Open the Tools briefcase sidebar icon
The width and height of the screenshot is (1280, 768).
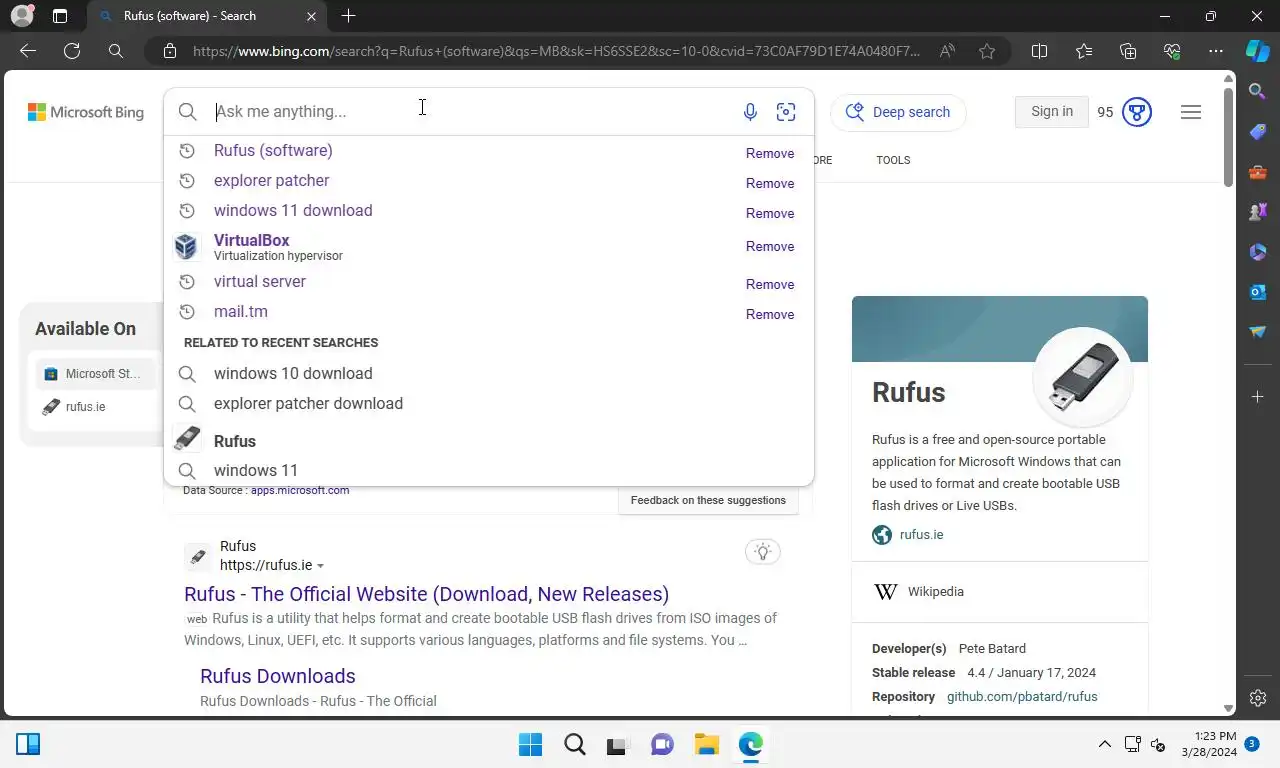pos(1258,172)
